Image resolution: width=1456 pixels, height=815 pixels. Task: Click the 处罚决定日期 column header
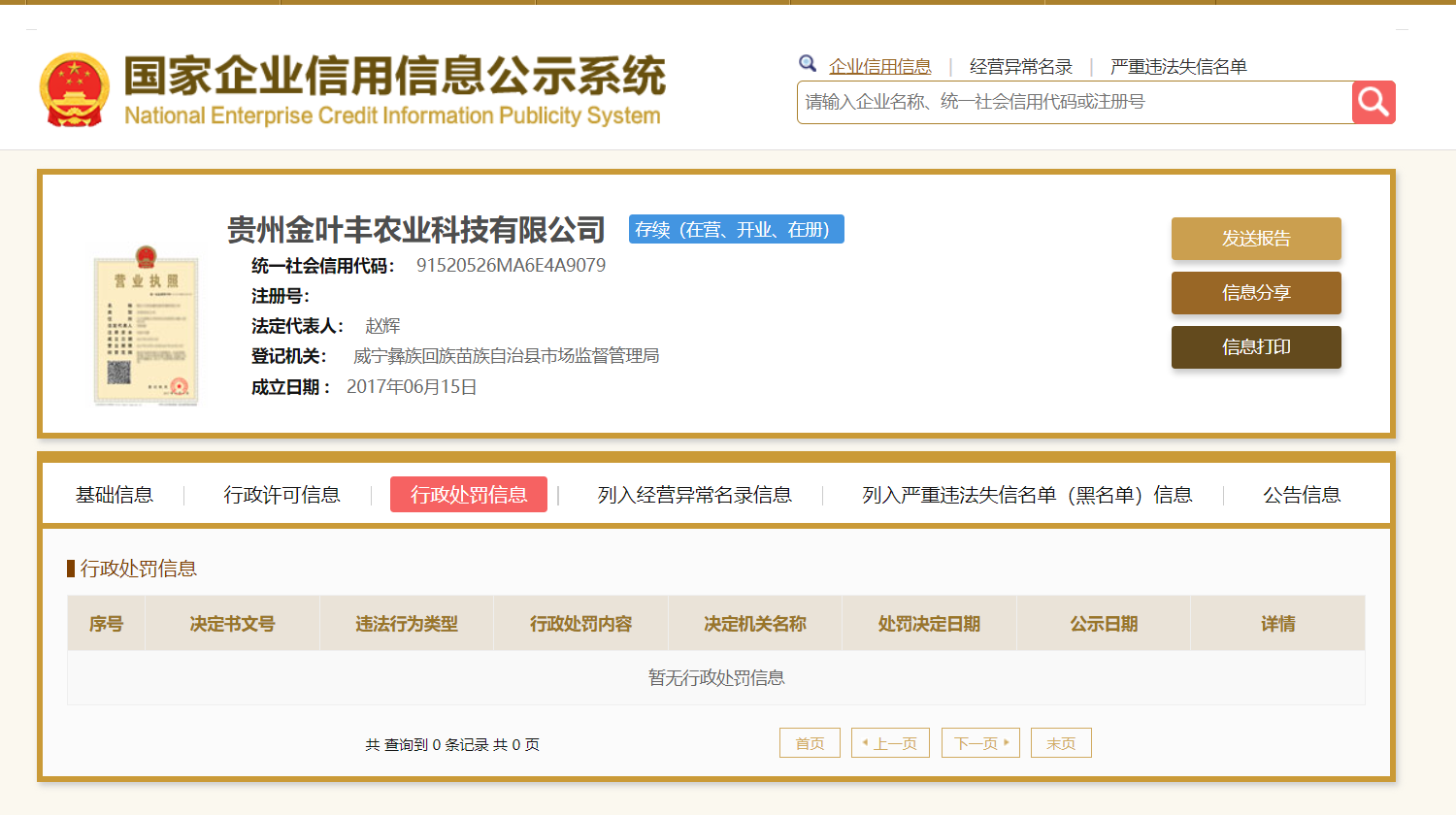[930, 624]
